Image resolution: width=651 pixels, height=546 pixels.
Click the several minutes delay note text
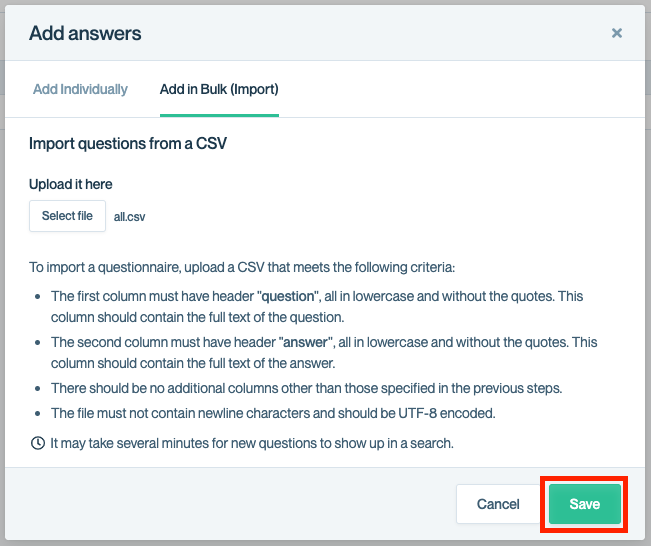tap(251, 443)
